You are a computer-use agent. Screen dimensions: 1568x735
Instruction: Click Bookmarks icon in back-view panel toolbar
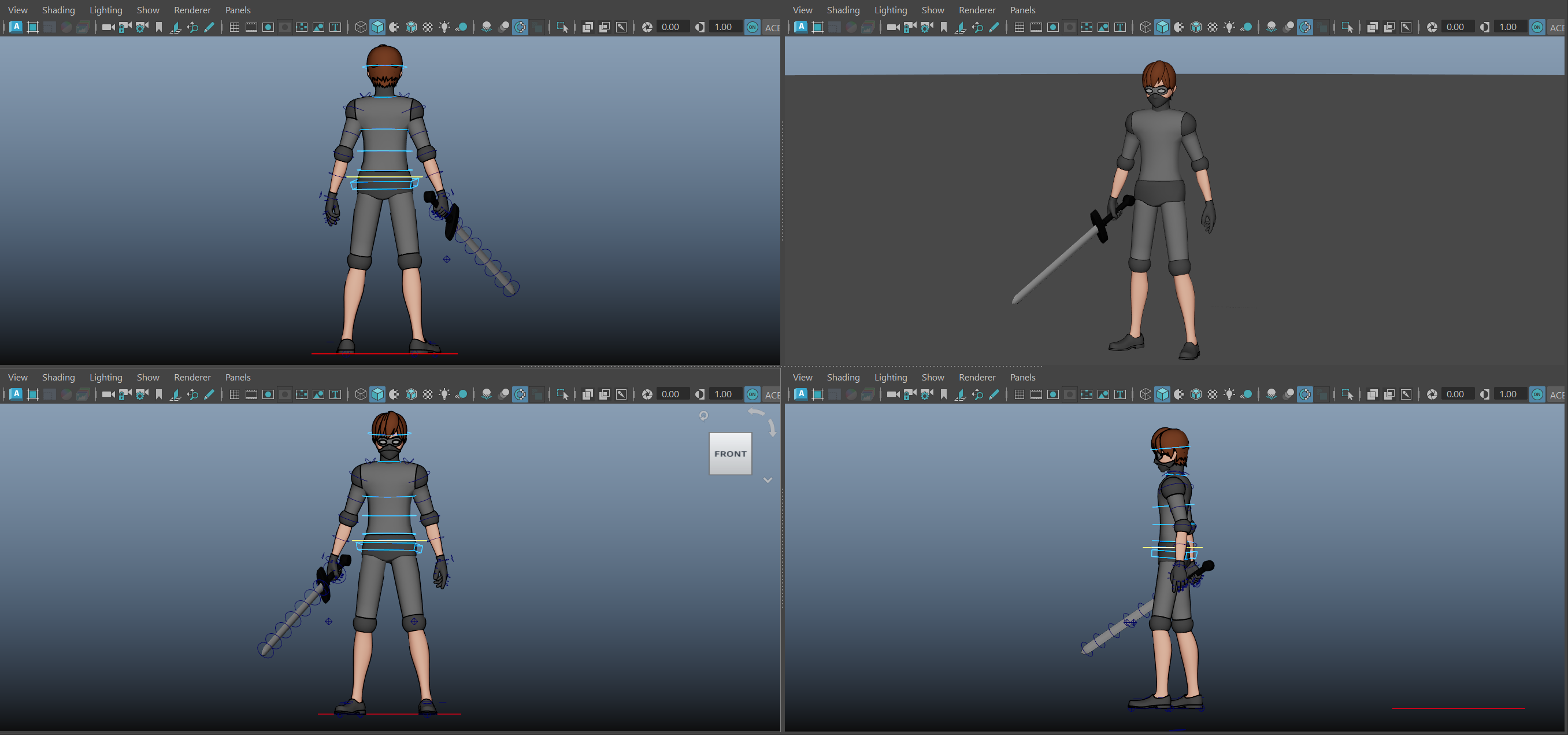pyautogui.click(x=159, y=27)
